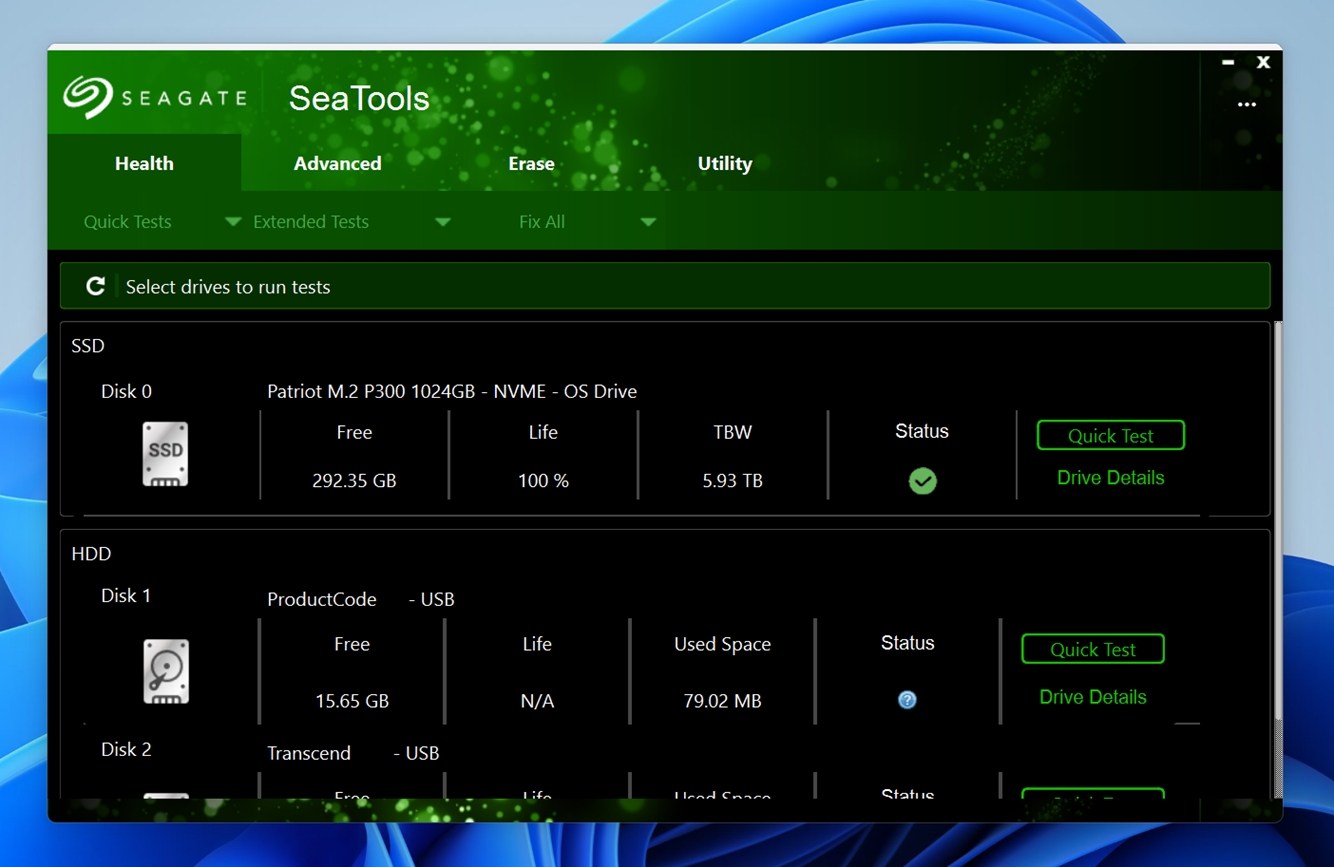
Task: Minimize the SeaTools window
Action: (1228, 62)
